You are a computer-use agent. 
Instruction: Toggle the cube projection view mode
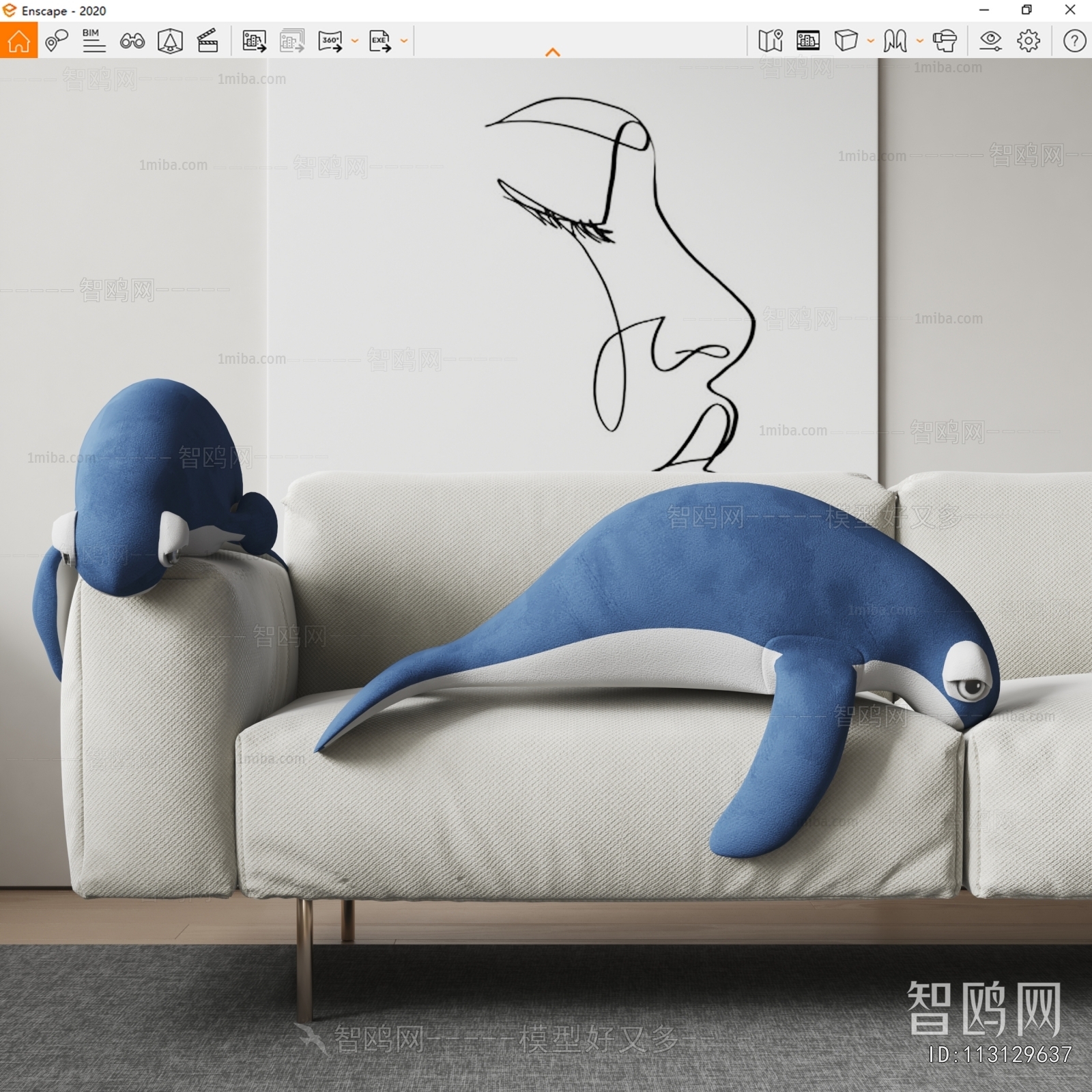pos(846,41)
